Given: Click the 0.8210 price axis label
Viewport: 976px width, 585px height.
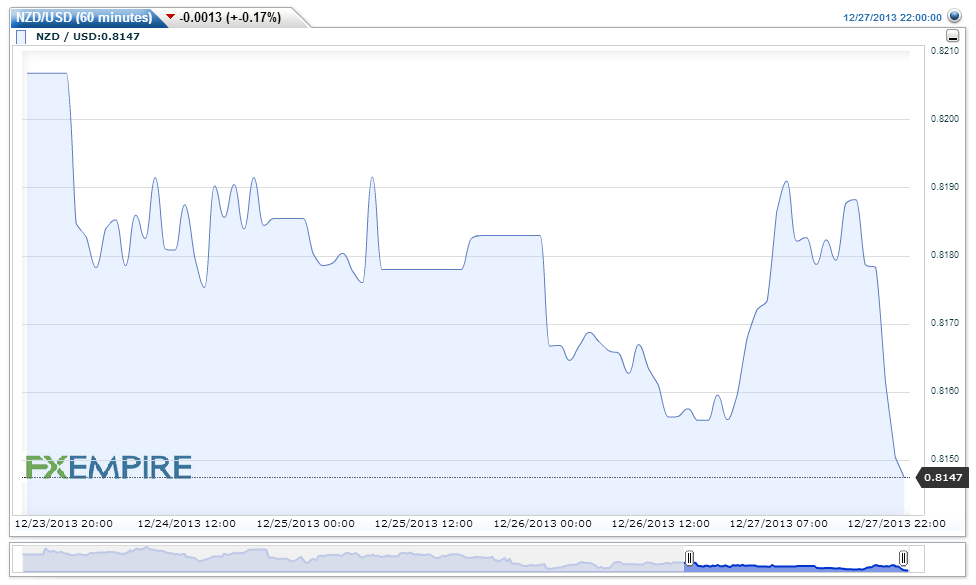Looking at the screenshot, I should pyautogui.click(x=945, y=51).
